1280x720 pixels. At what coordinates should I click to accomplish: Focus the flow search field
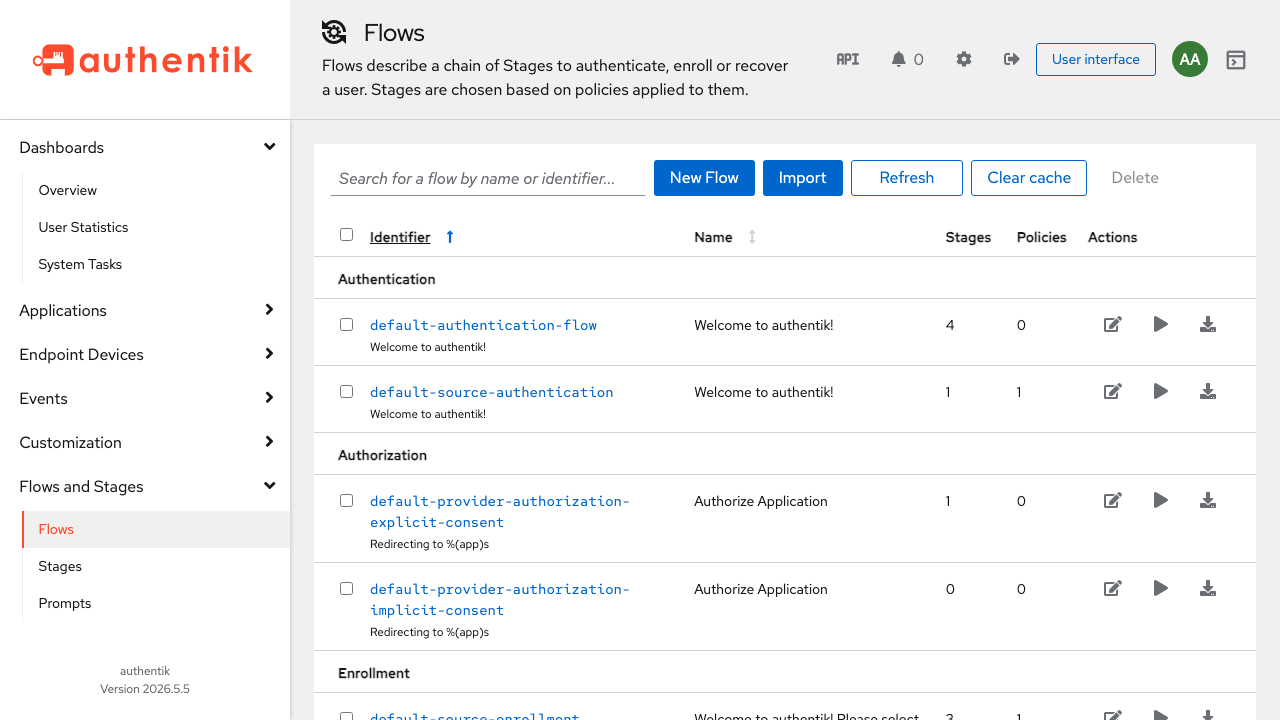pyautogui.click(x=488, y=178)
